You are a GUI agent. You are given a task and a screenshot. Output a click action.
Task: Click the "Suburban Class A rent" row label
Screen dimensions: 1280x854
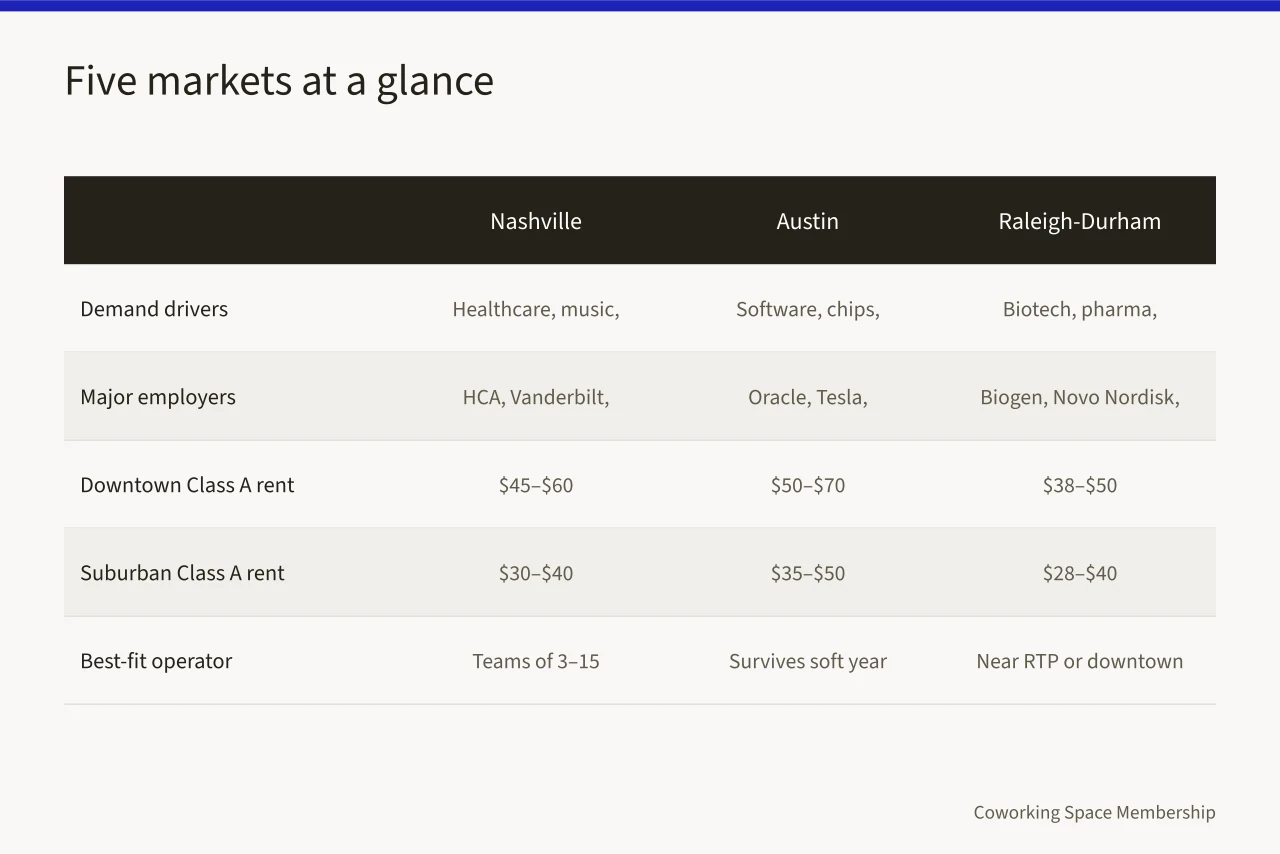tap(182, 573)
